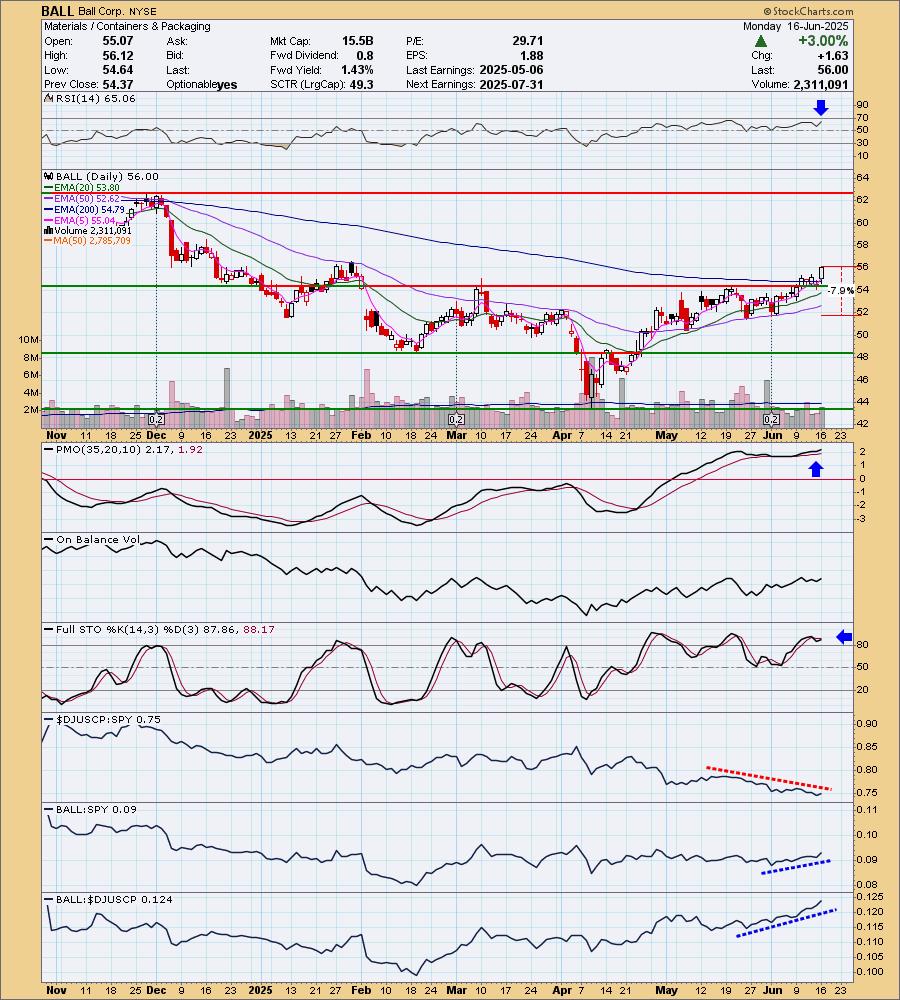Click the Fwd Dividend value 0.8
Screen dimensions: 900x1000
click(365, 55)
